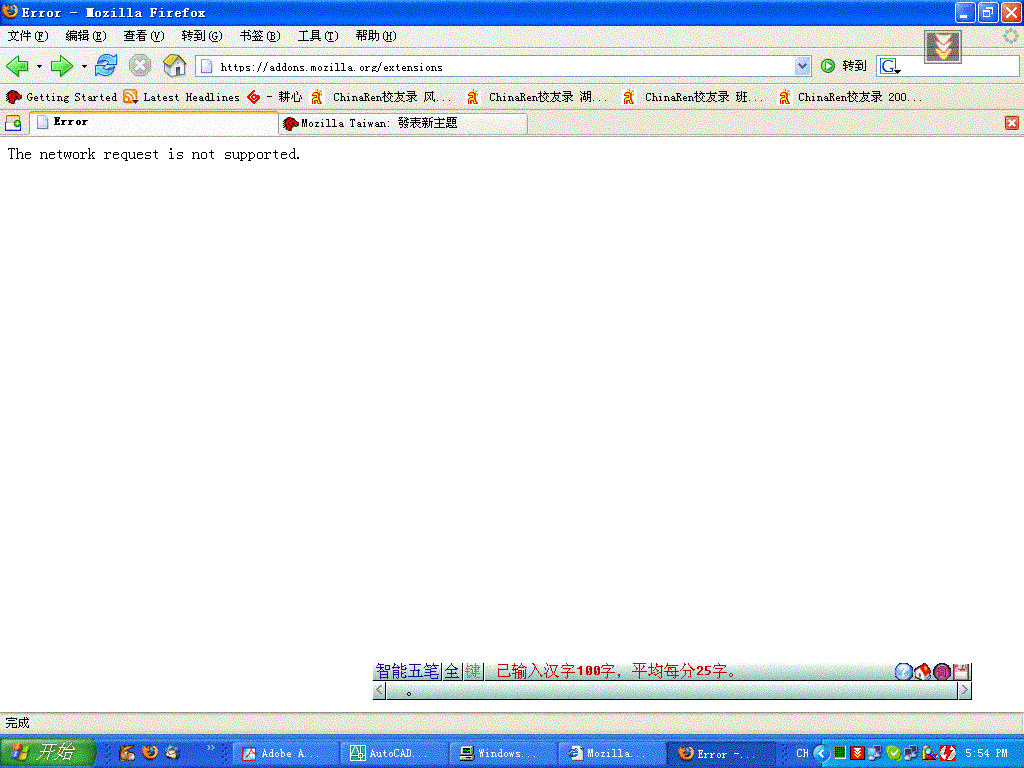Open new tab with tab bar icon
The height and width of the screenshot is (768, 1024).
coord(13,123)
